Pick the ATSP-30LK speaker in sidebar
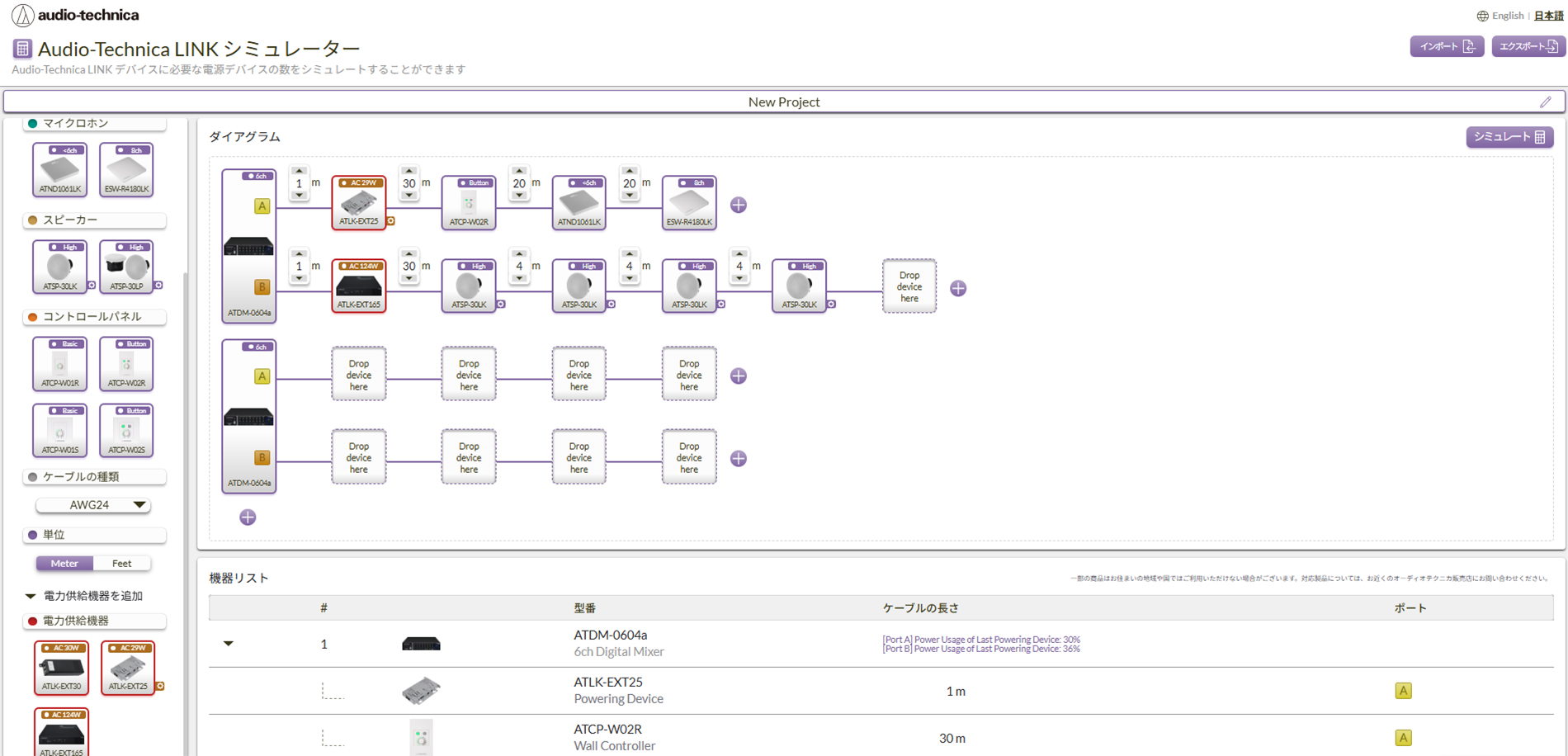Image resolution: width=1568 pixels, height=756 pixels. coord(59,266)
